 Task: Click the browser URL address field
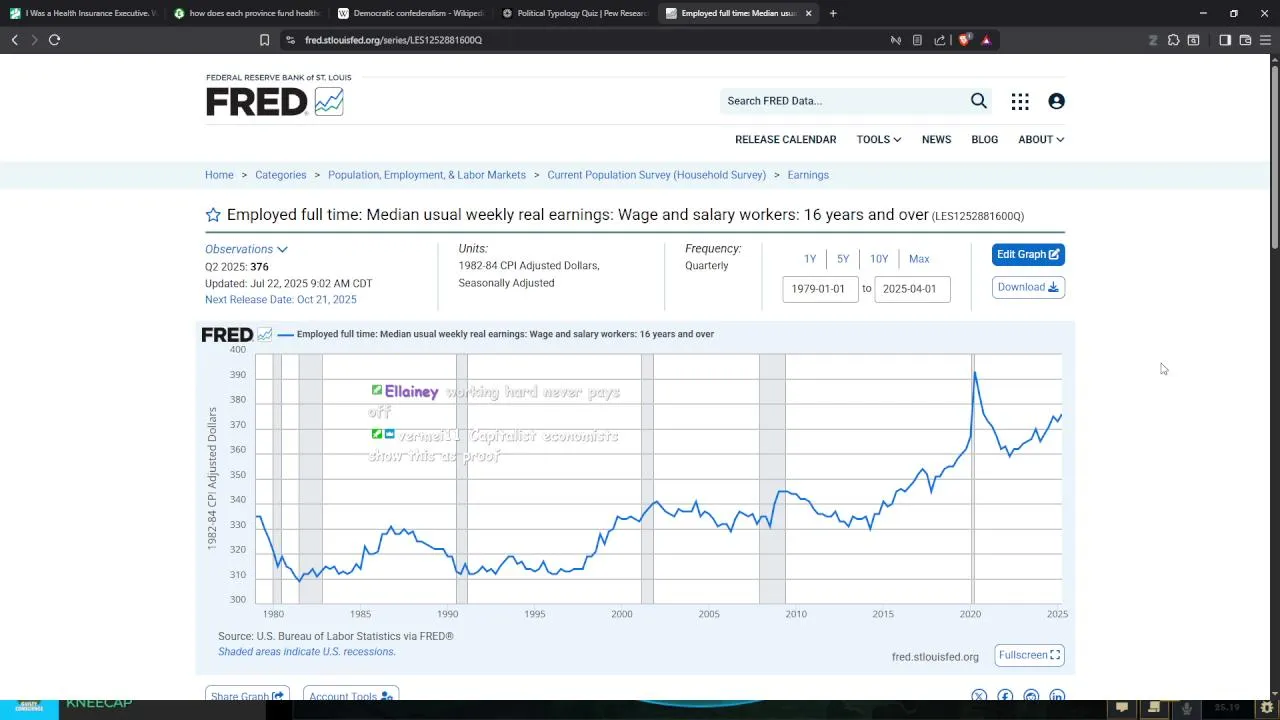[x=590, y=40]
